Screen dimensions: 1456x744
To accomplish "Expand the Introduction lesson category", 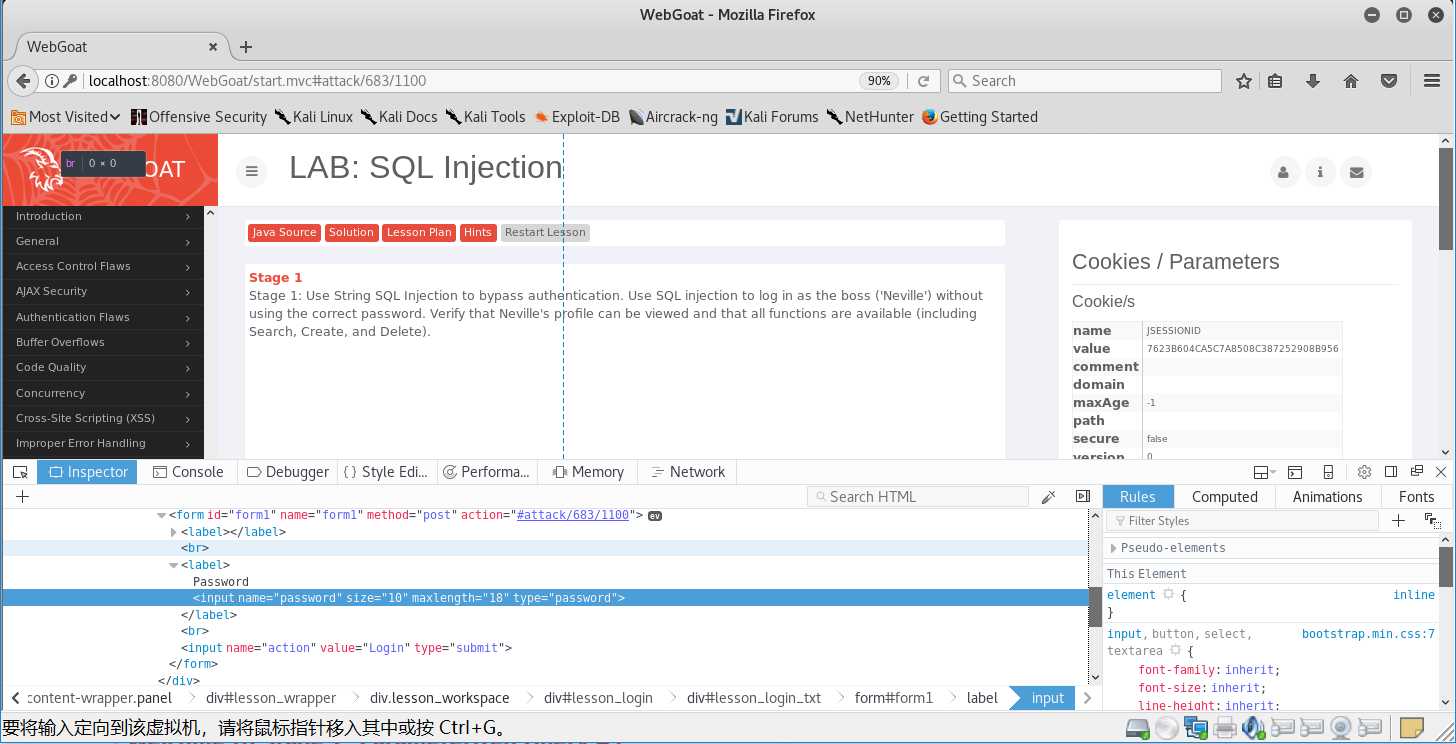I will click(x=103, y=216).
